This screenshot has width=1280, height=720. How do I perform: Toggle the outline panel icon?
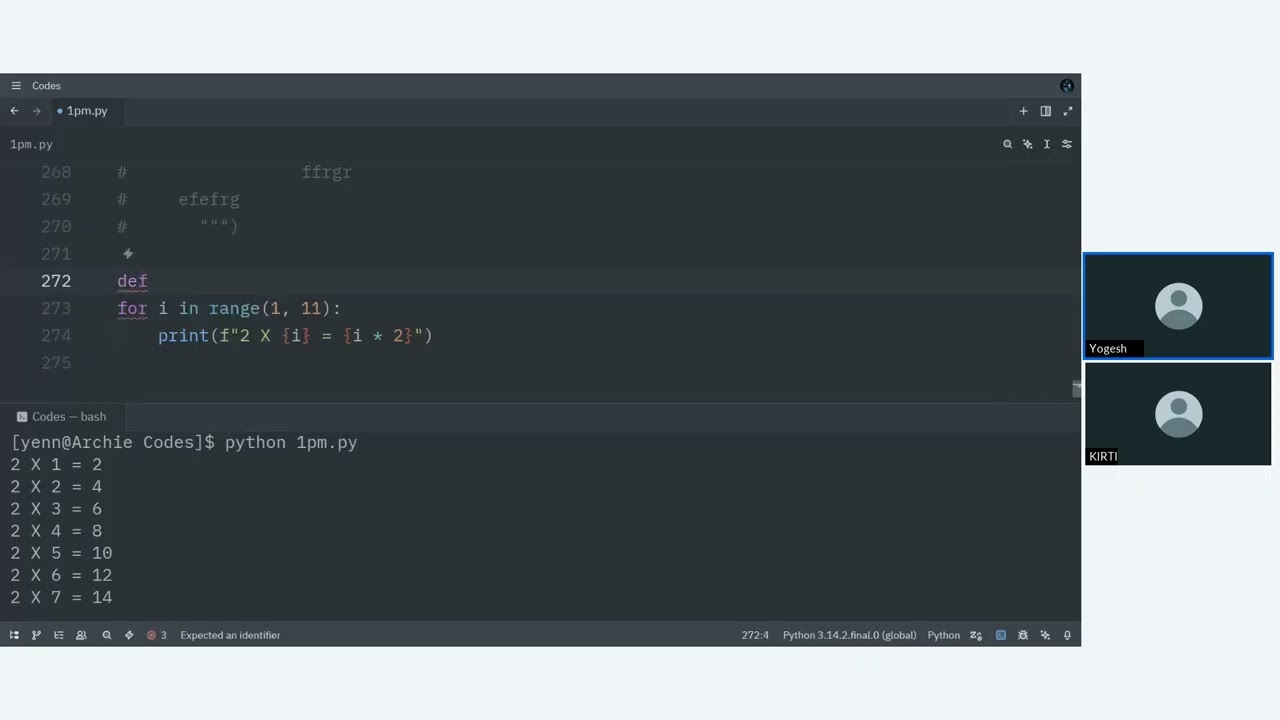pos(59,635)
